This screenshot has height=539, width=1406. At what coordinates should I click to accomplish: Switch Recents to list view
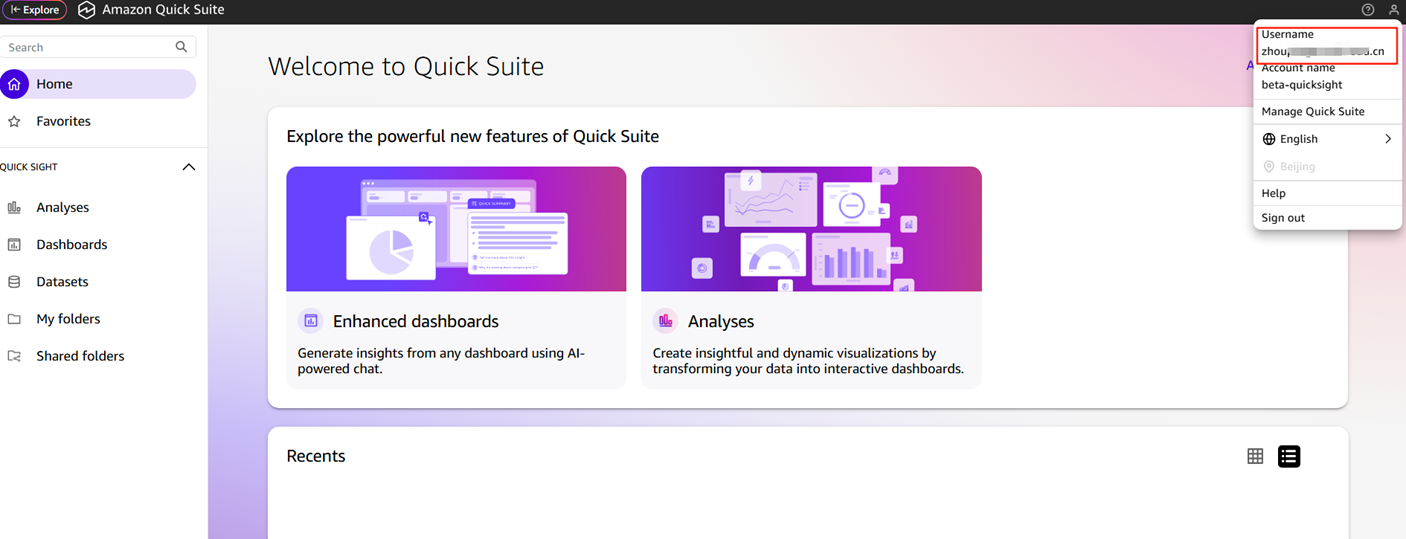point(1289,456)
